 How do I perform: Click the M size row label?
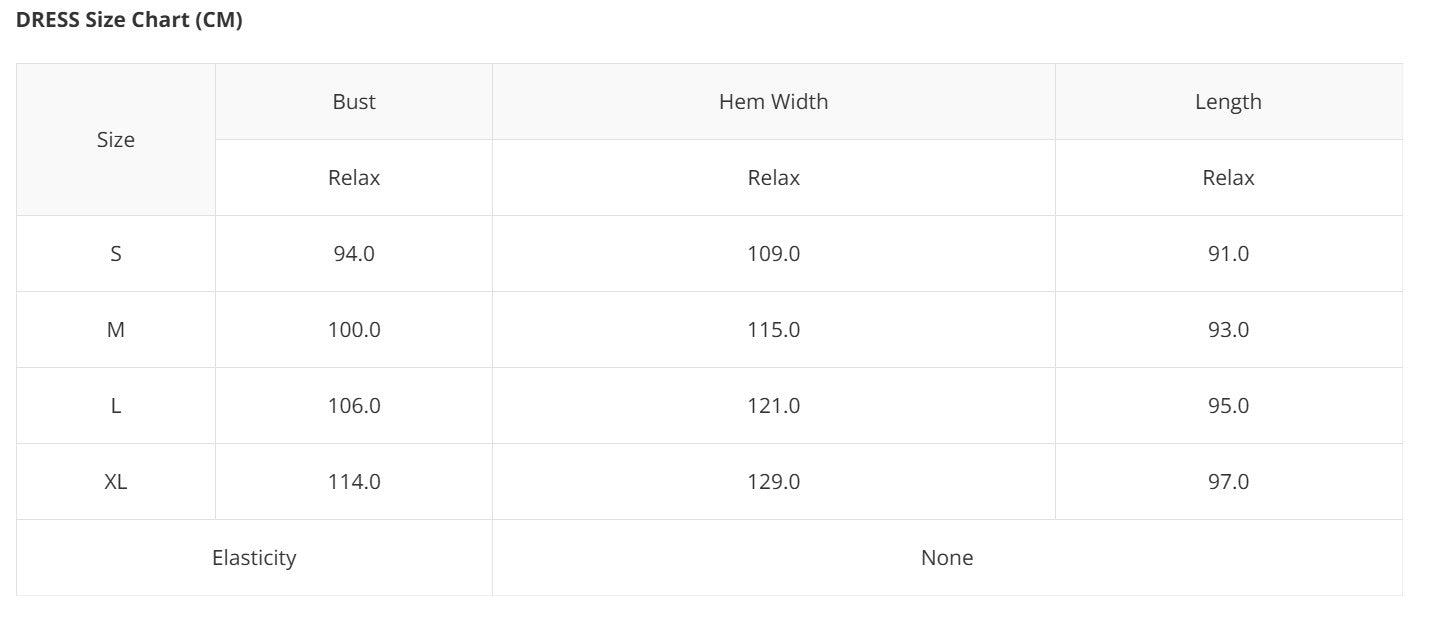click(x=115, y=330)
